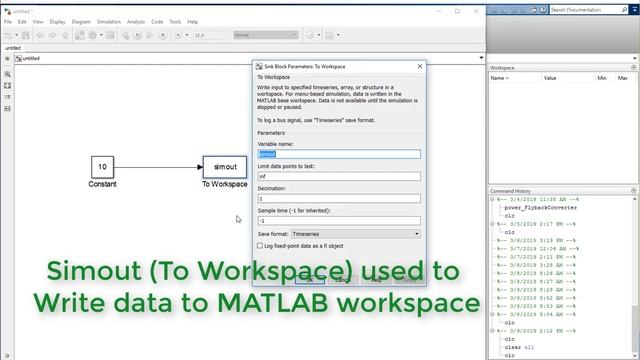The width and height of the screenshot is (640, 360).
Task: Expand the palette double-arrow at bottom left
Action: 7,356
